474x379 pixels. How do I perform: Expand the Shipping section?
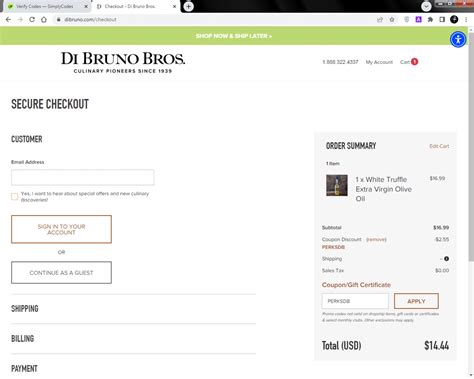[25, 309]
